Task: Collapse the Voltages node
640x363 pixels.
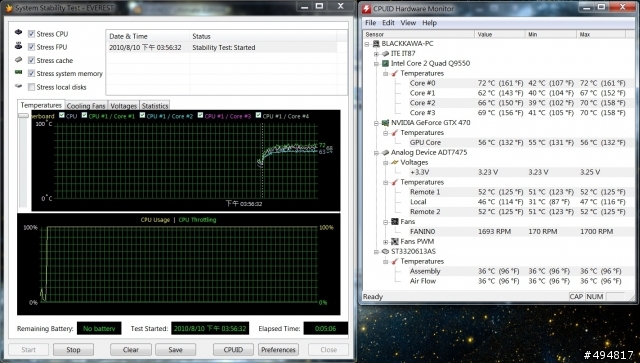Action: 386,163
